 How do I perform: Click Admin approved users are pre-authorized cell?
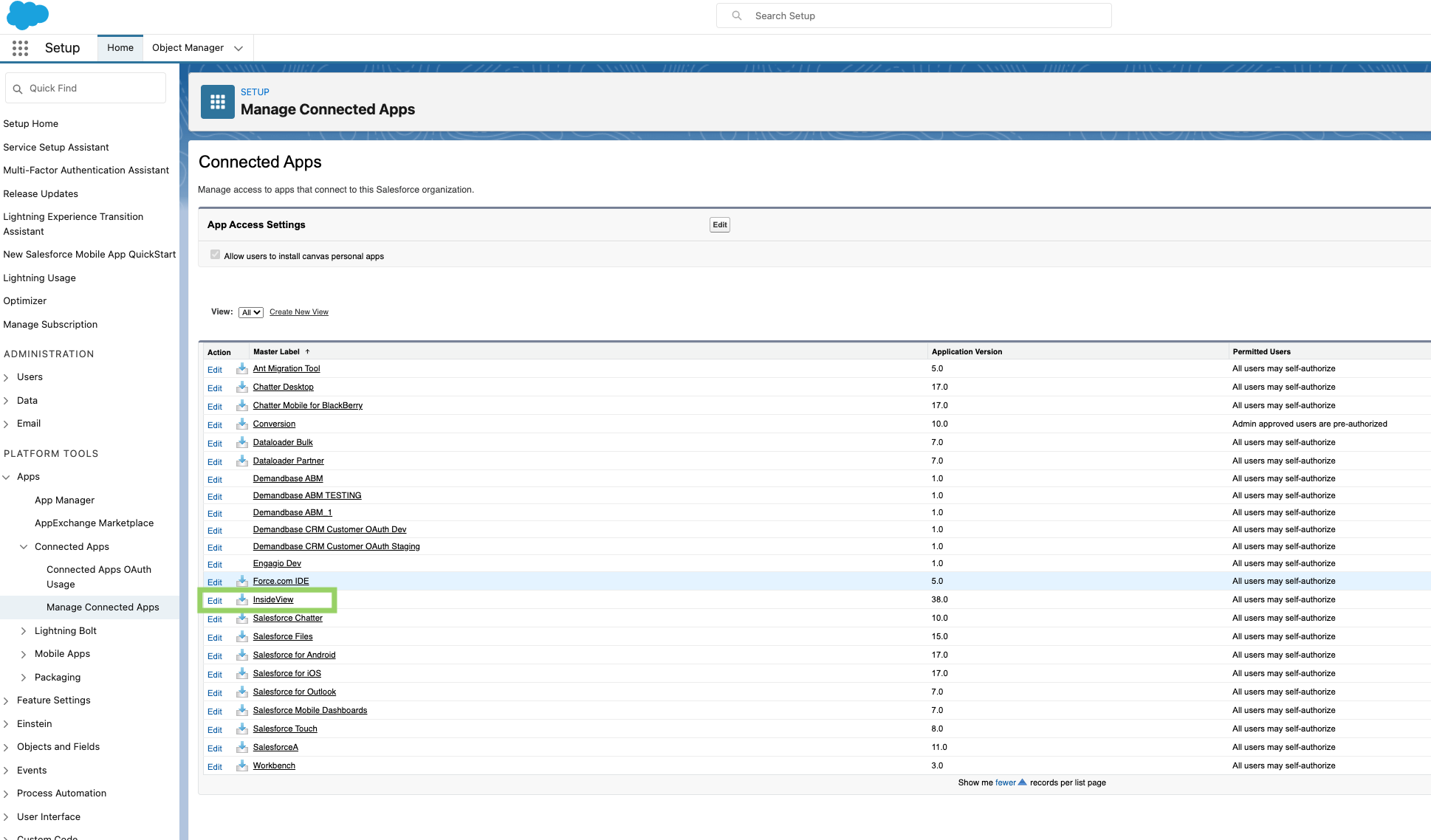(1309, 424)
